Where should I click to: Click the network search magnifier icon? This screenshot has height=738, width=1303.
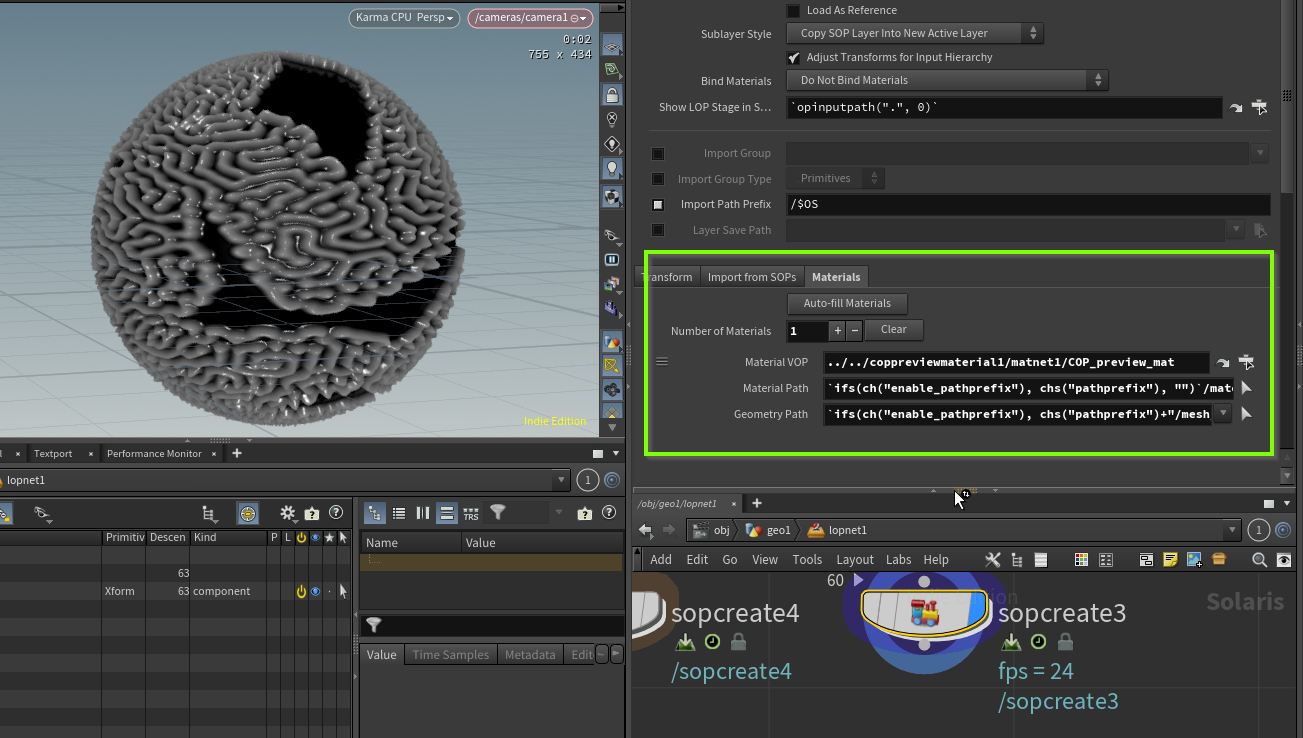(1260, 560)
